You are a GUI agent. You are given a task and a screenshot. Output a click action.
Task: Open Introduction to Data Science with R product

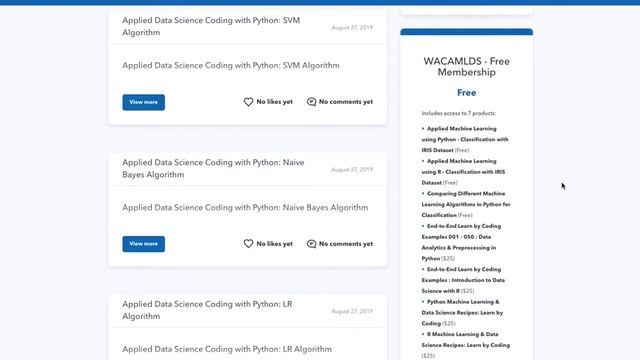(x=463, y=280)
